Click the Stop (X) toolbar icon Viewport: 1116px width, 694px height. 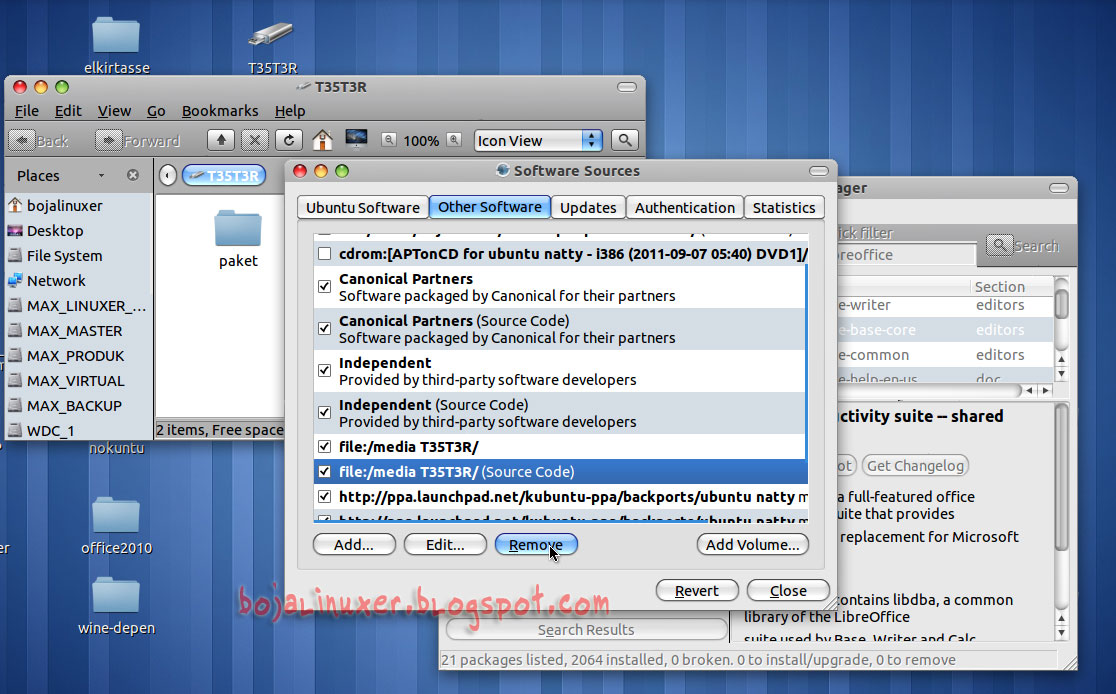(x=254, y=140)
